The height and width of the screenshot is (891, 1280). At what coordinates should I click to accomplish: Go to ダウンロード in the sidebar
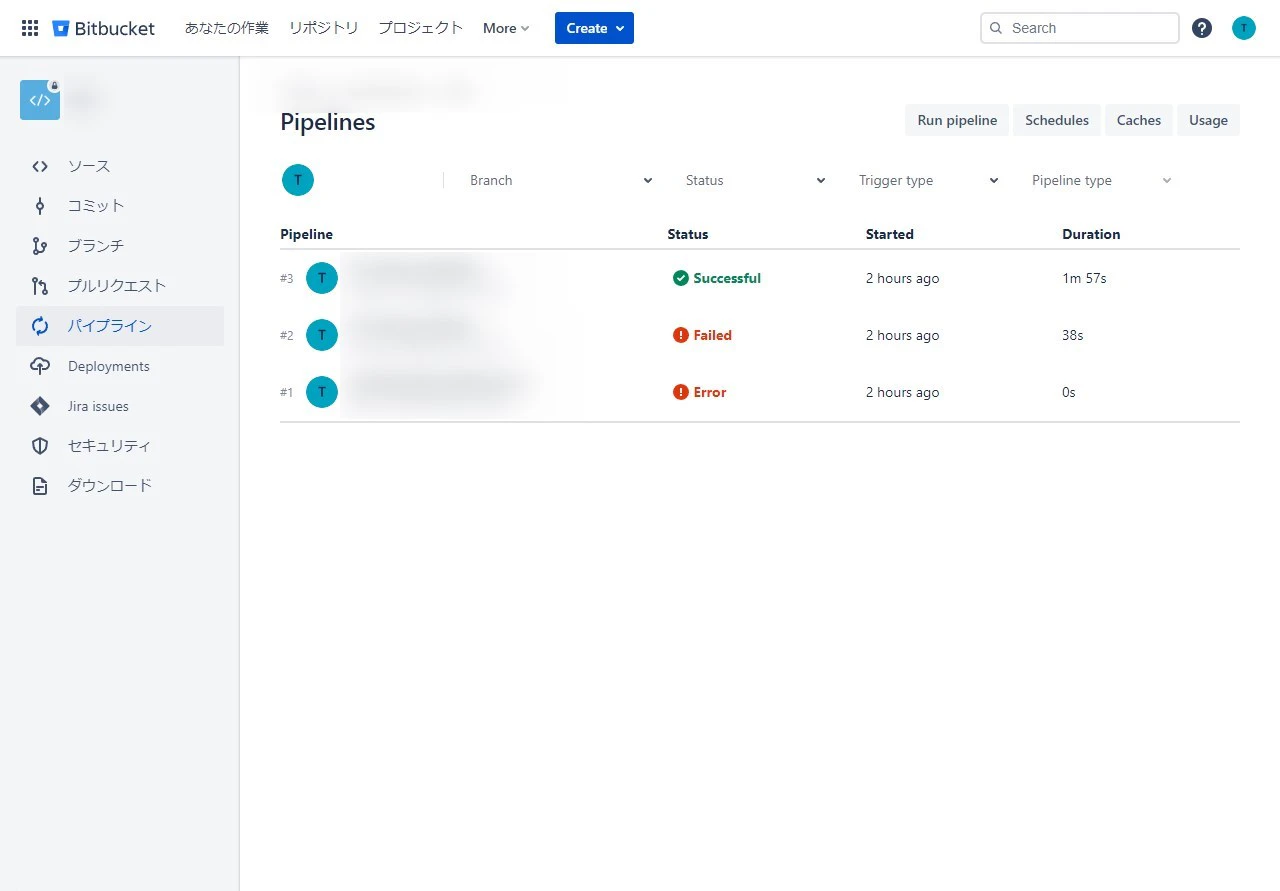click(120, 486)
